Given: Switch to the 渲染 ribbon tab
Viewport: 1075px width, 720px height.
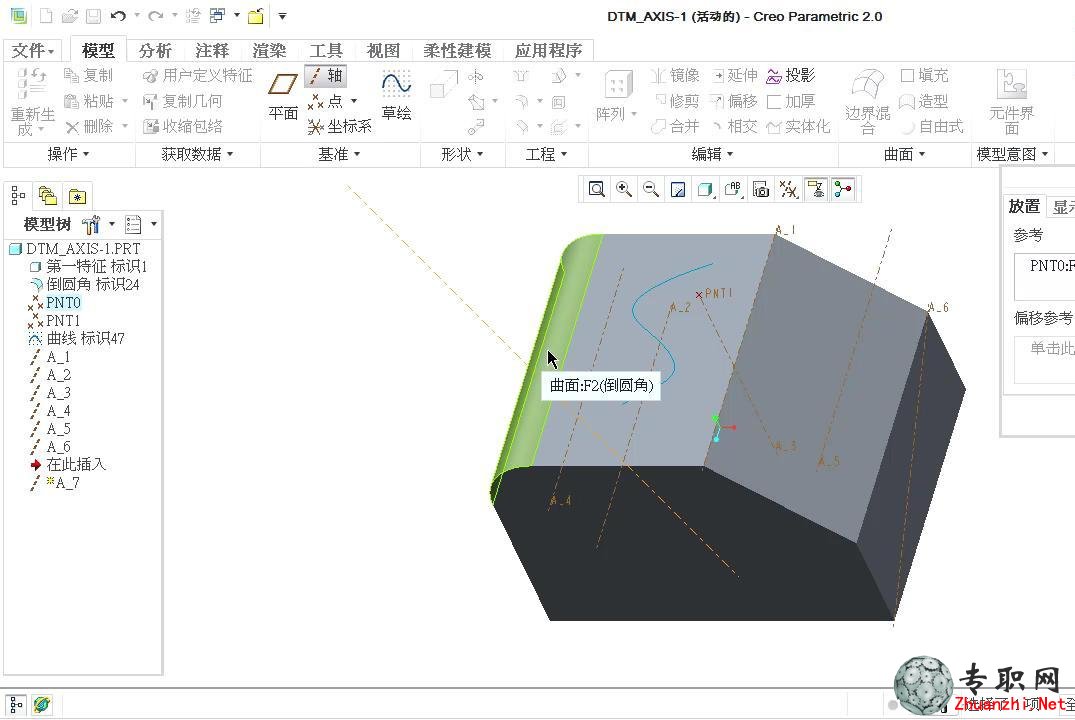Looking at the screenshot, I should click(x=269, y=50).
